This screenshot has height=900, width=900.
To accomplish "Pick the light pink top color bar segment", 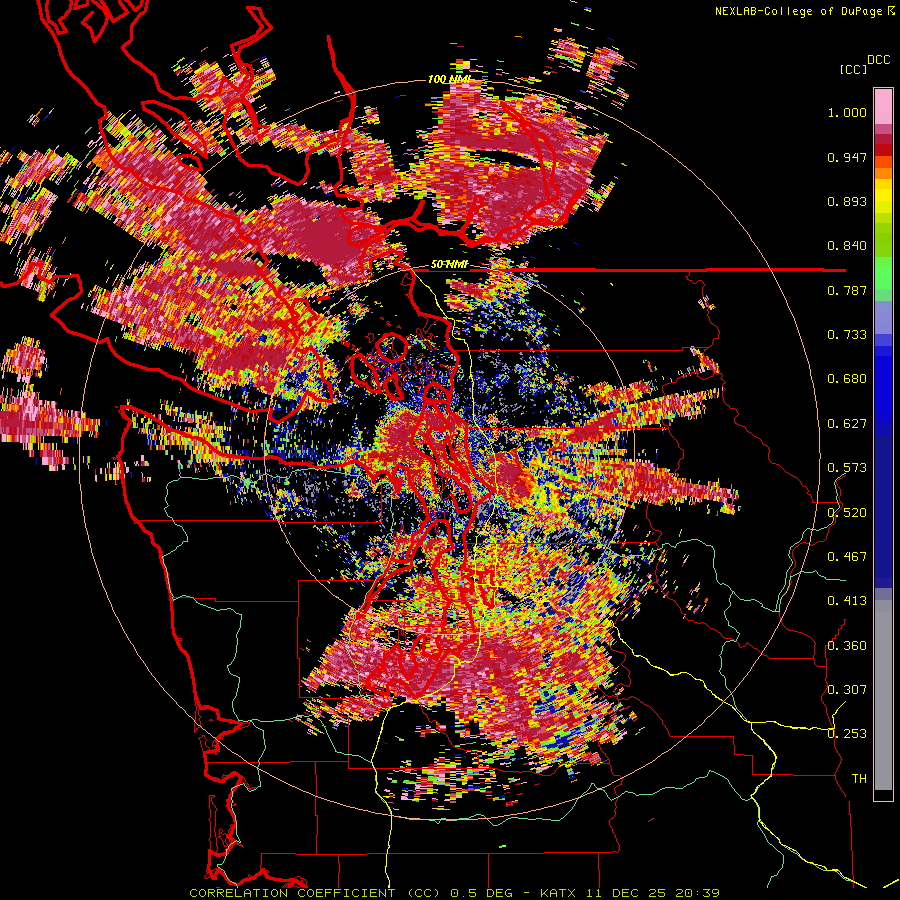I will coord(883,106).
